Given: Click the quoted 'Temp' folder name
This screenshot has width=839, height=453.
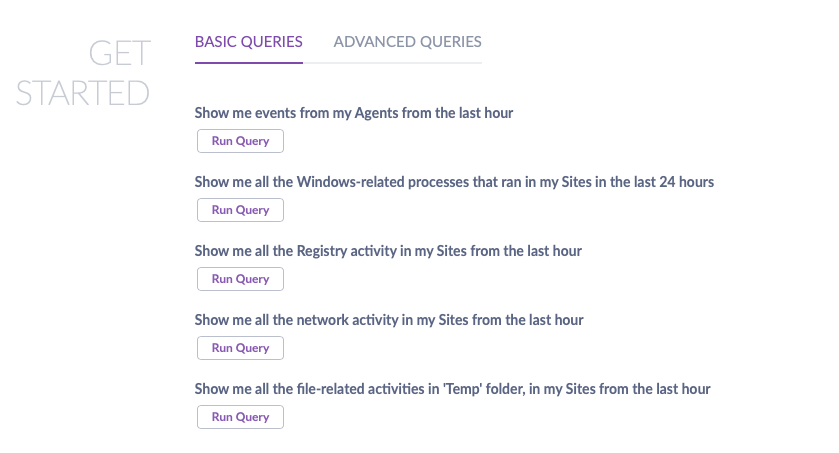Looking at the screenshot, I should click(x=464, y=389).
